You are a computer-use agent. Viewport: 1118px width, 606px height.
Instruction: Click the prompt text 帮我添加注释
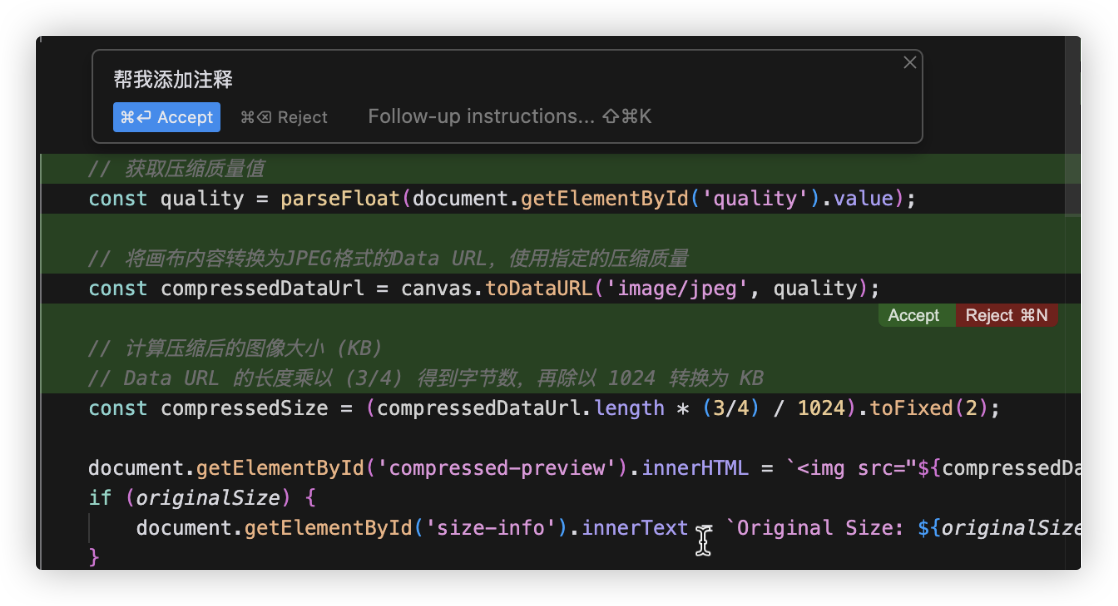[173, 80]
